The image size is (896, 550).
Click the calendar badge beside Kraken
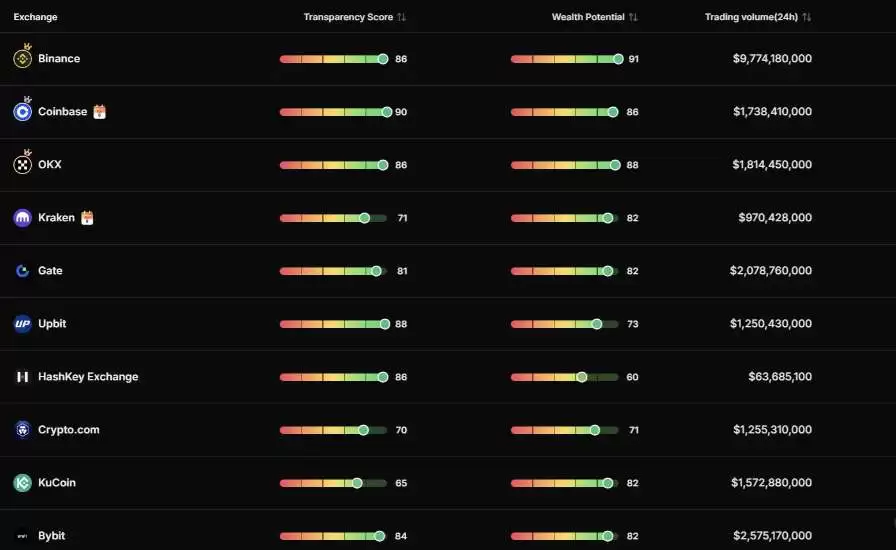[87, 218]
